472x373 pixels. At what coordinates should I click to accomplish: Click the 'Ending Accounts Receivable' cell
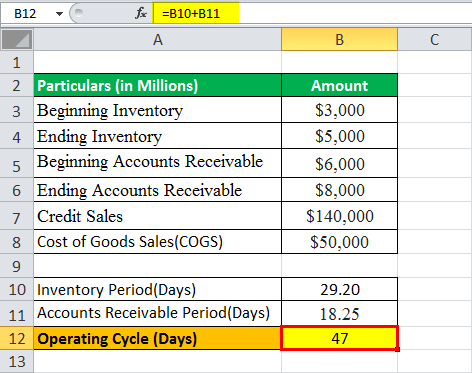[158, 189]
